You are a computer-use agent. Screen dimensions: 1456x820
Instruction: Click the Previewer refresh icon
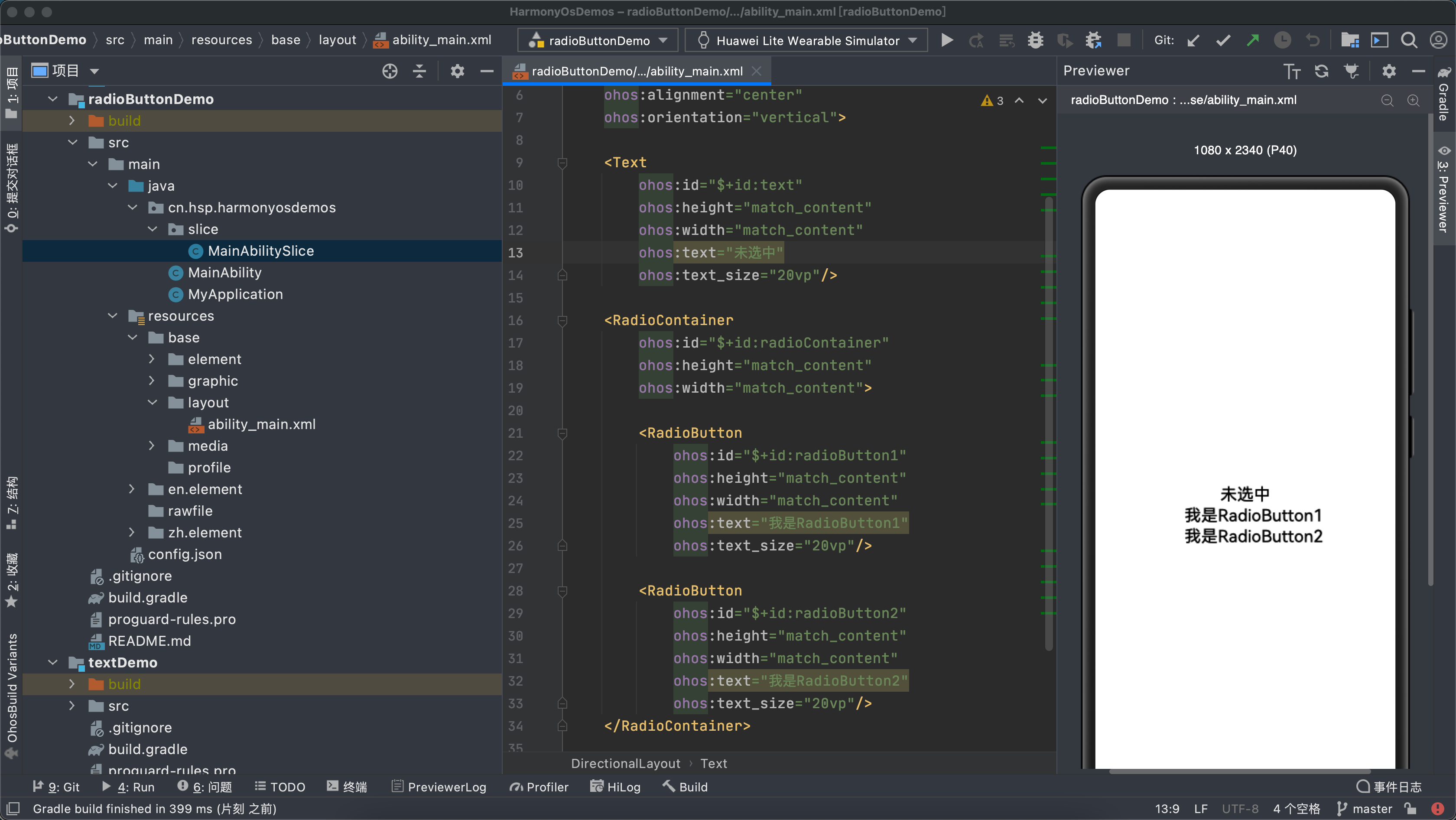pos(1322,71)
